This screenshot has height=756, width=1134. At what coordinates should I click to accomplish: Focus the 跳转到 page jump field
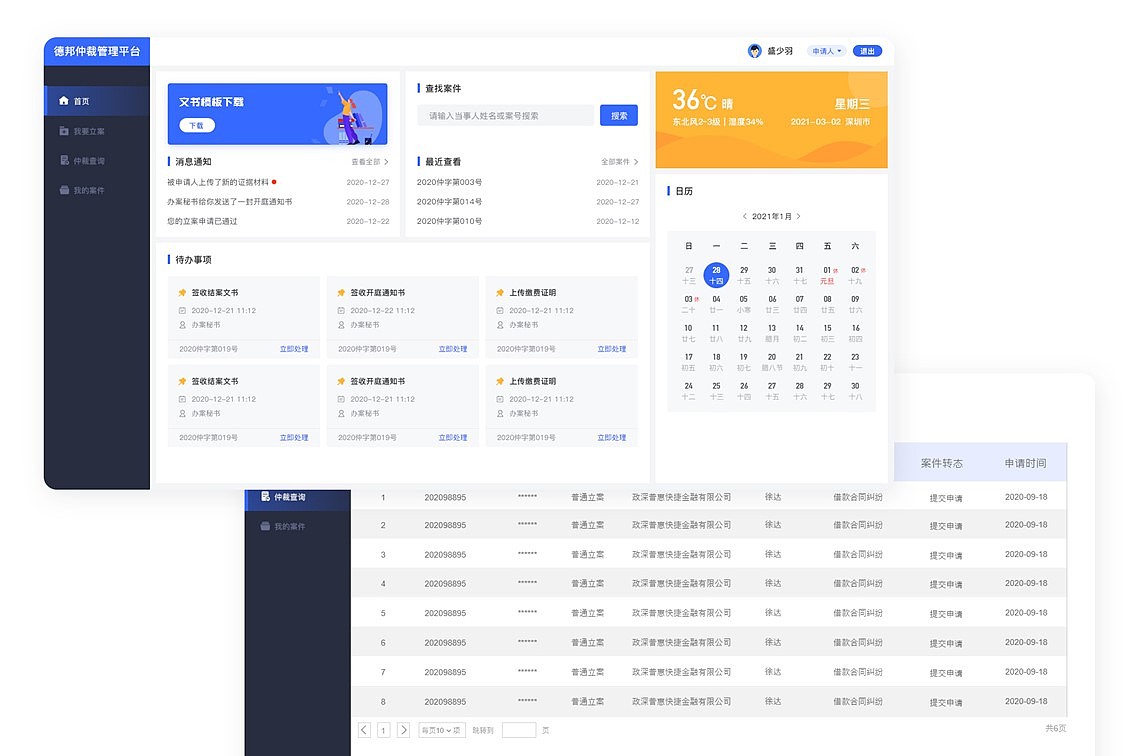[519, 730]
